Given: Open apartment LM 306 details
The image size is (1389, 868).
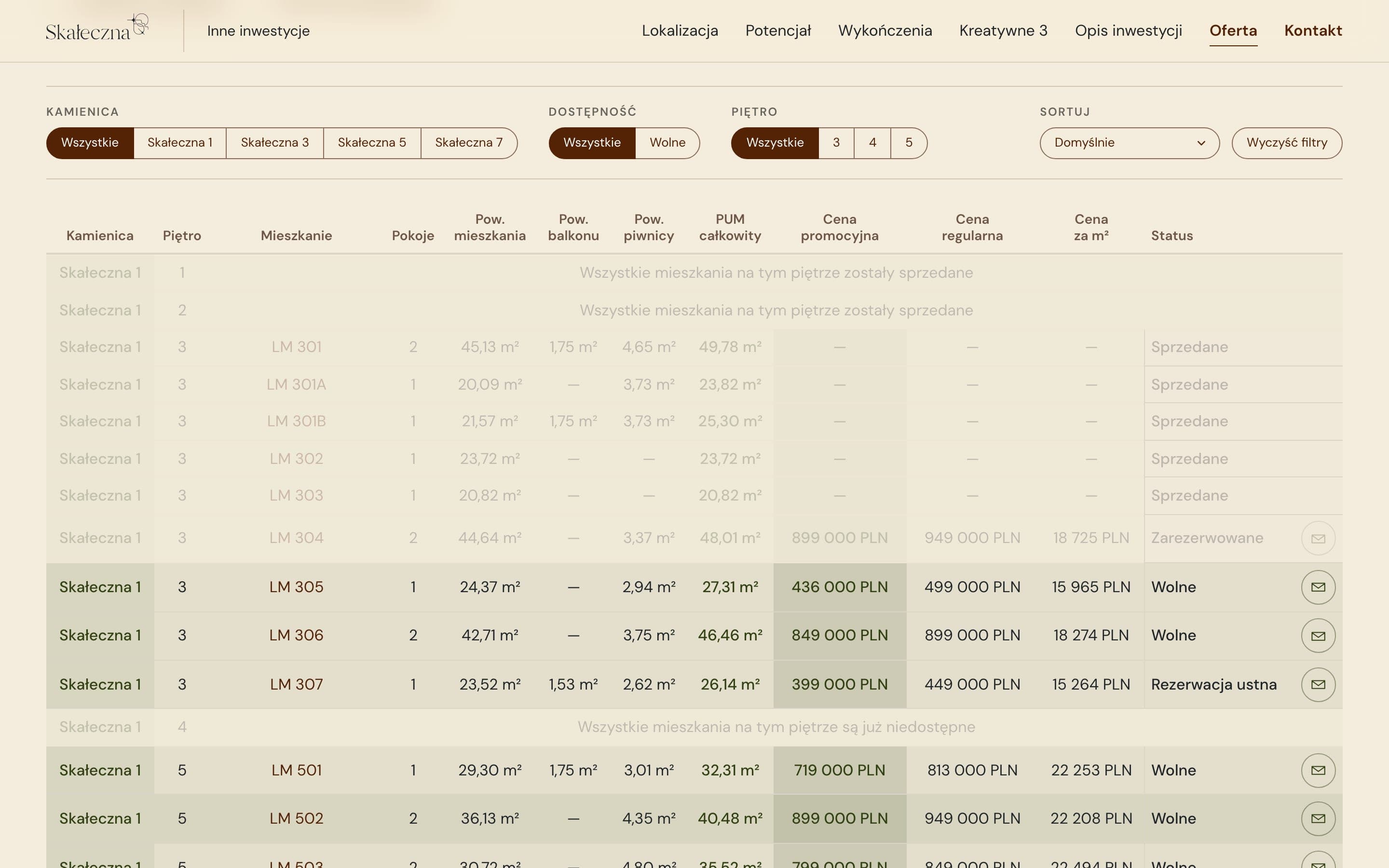Looking at the screenshot, I should 296,636.
